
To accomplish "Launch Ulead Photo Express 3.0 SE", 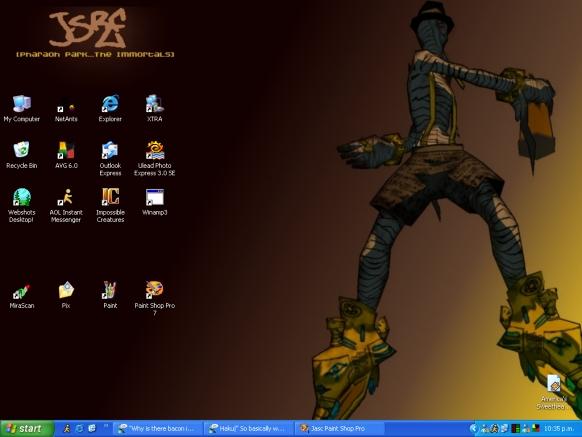I will pos(154,159).
